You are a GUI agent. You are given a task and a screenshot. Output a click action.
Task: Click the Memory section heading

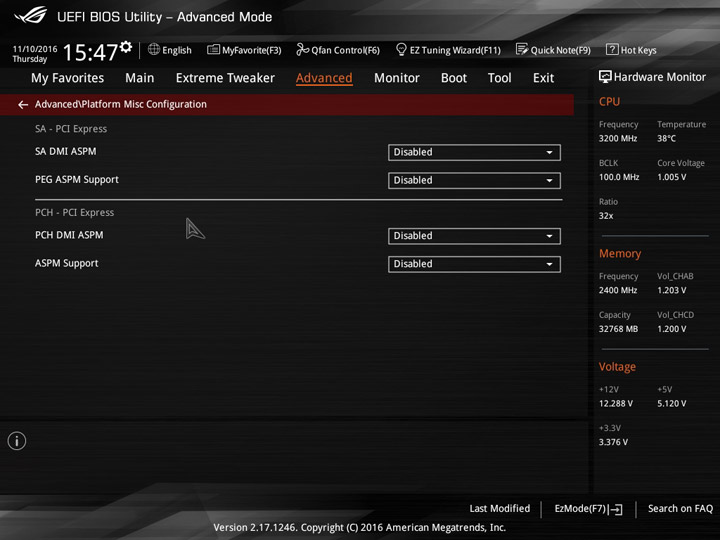click(x=620, y=253)
